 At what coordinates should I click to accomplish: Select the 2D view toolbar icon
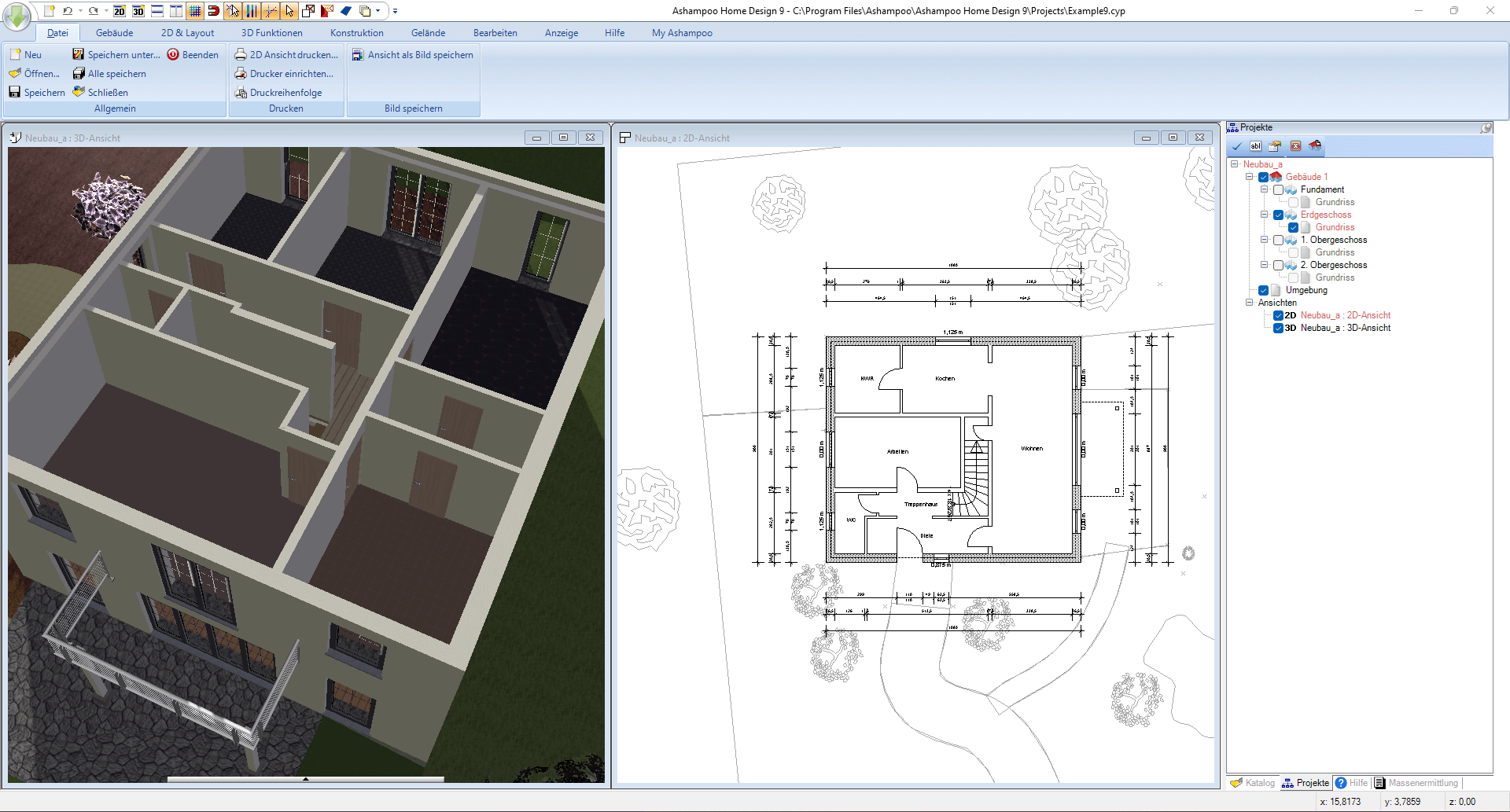pyautogui.click(x=119, y=11)
